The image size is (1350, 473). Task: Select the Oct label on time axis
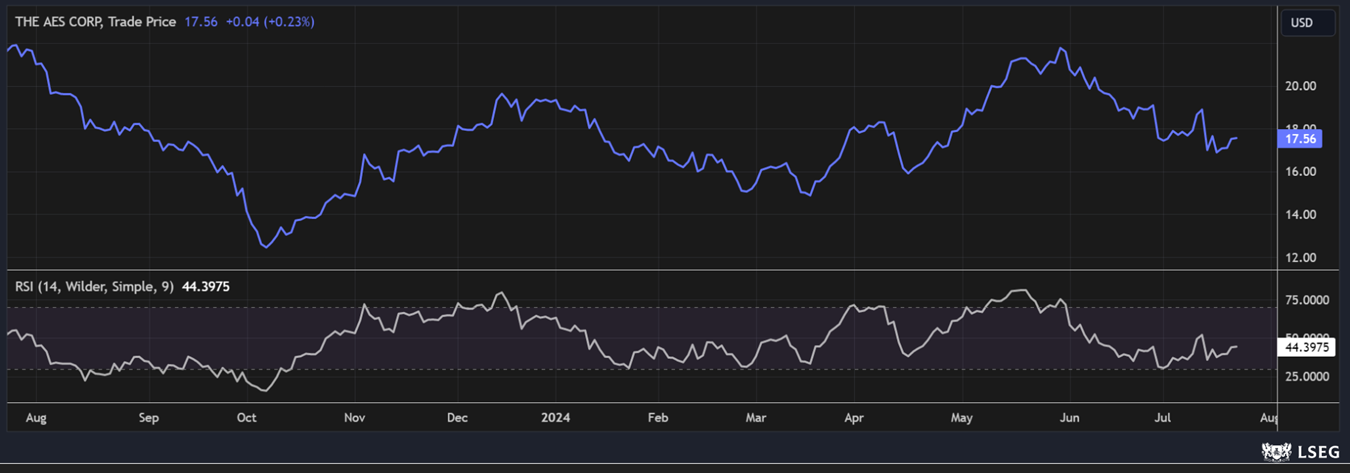pyautogui.click(x=246, y=416)
